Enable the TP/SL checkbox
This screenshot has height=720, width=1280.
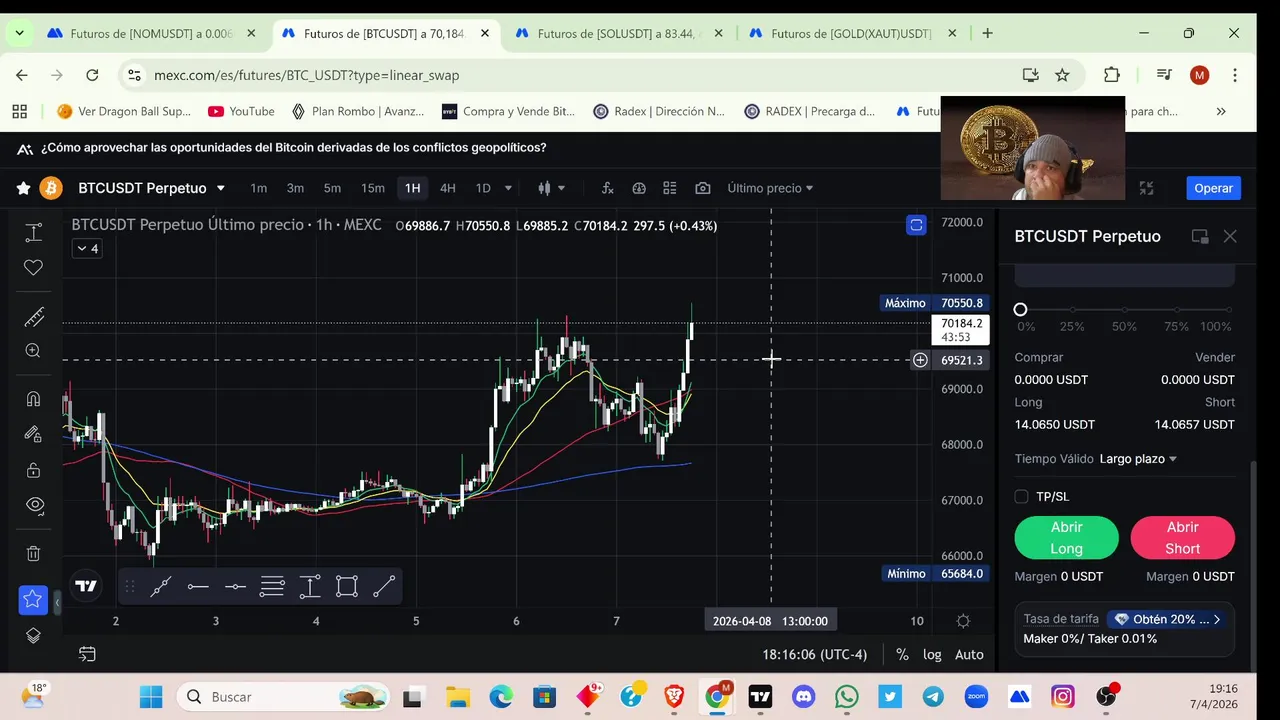pos(1021,496)
